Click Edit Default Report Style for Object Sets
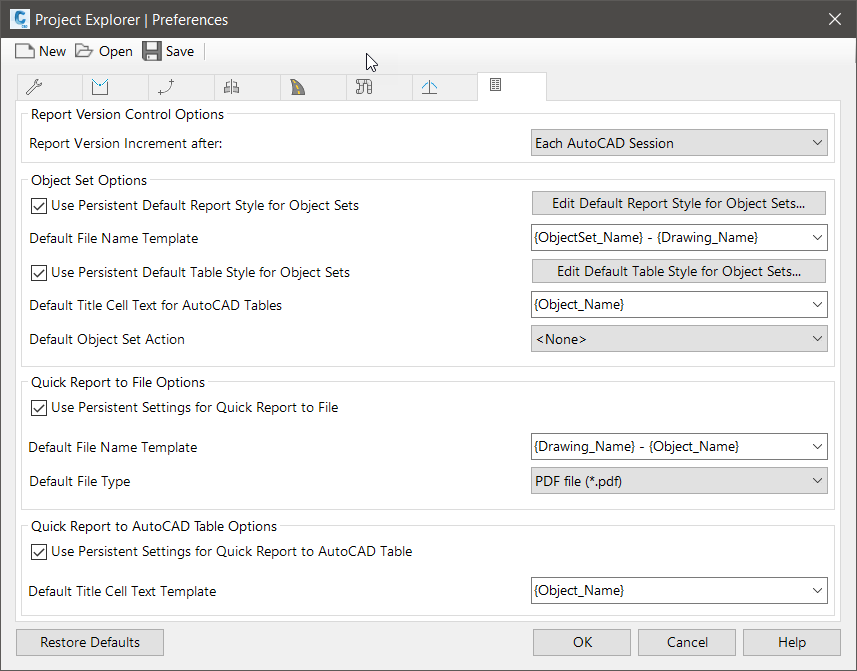The image size is (857, 671). click(x=679, y=204)
